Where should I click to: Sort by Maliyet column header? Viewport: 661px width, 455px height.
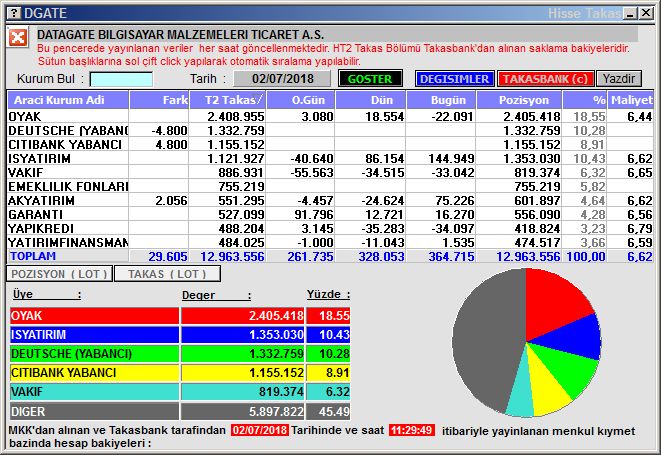pos(631,100)
